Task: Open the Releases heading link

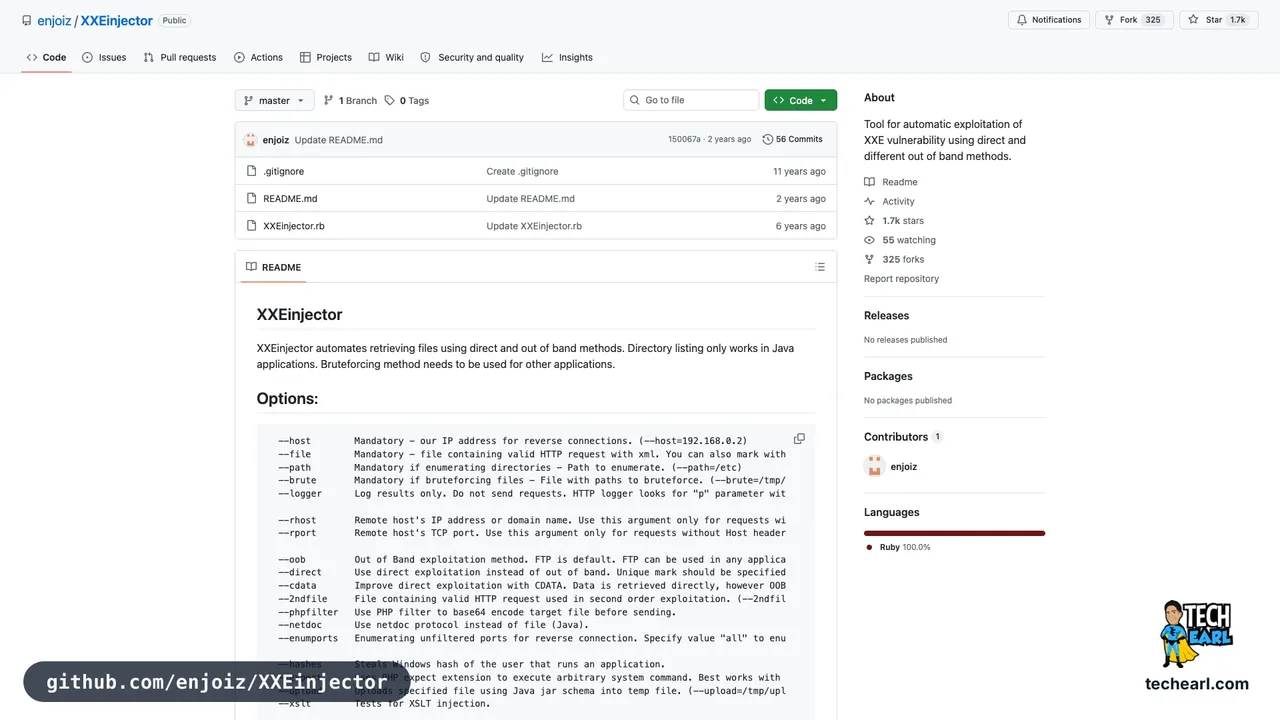Action: point(886,315)
